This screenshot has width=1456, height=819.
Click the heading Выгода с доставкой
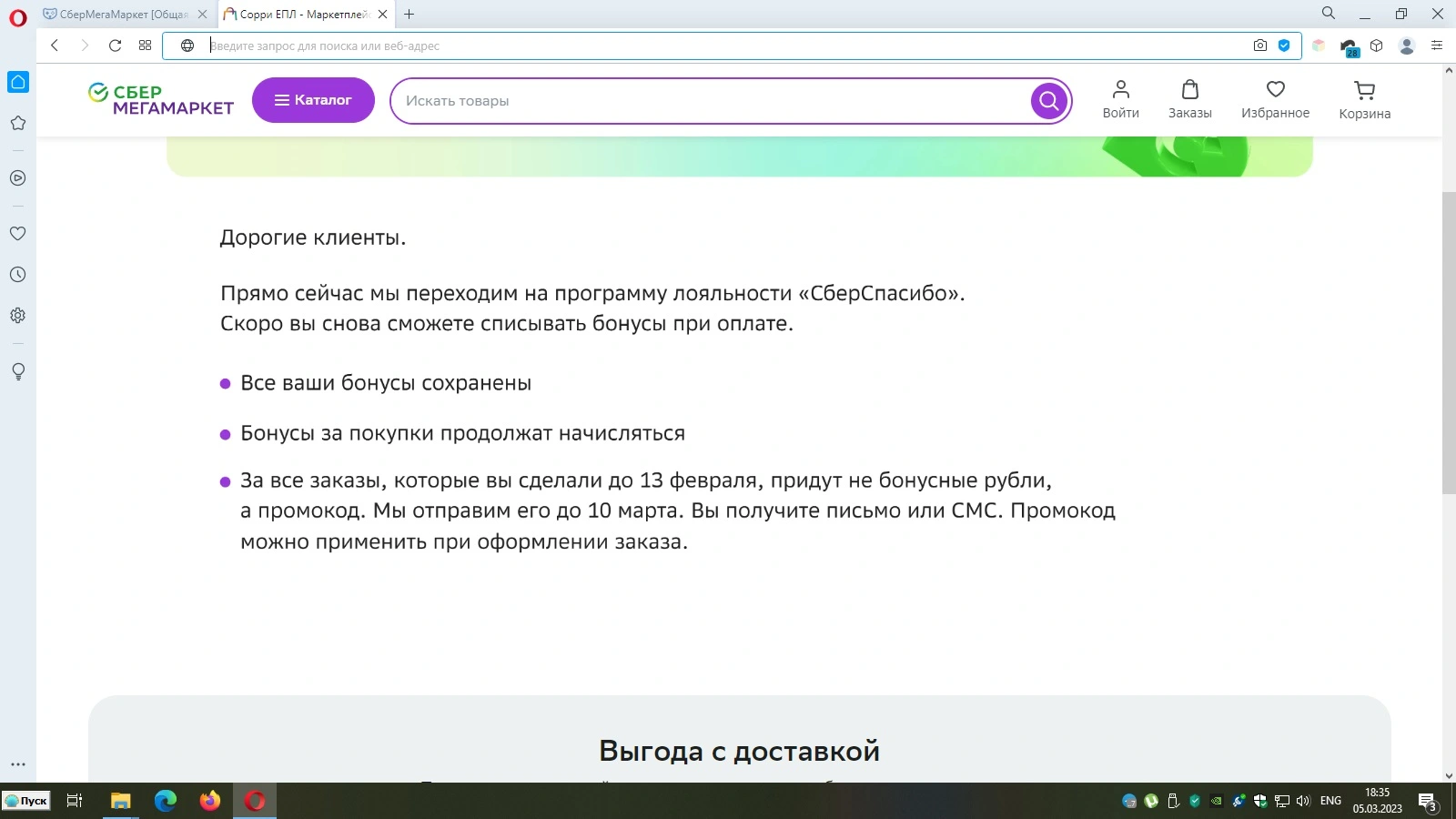739,751
